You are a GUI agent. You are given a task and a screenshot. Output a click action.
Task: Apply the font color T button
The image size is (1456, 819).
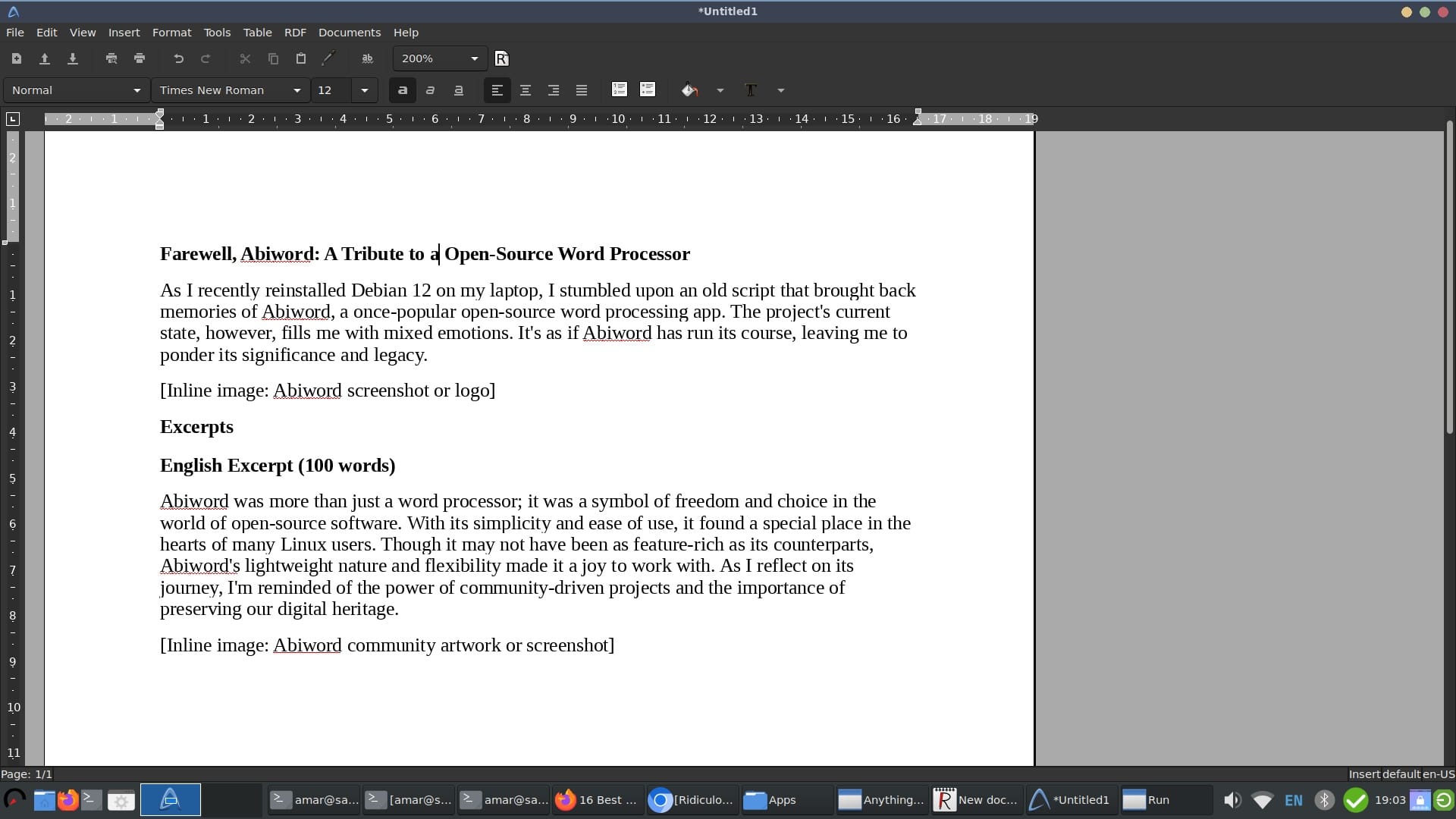tap(751, 90)
